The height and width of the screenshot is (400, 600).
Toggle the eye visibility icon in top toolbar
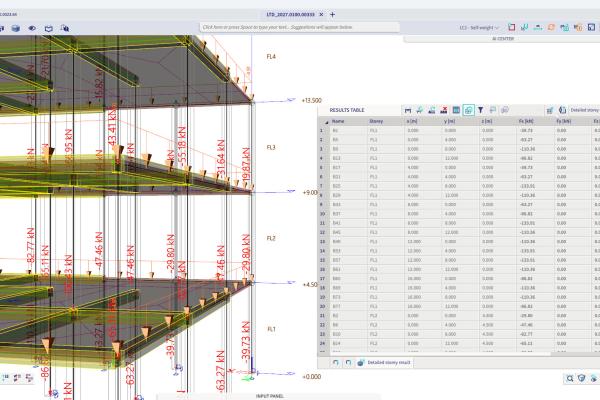[x=32, y=28]
